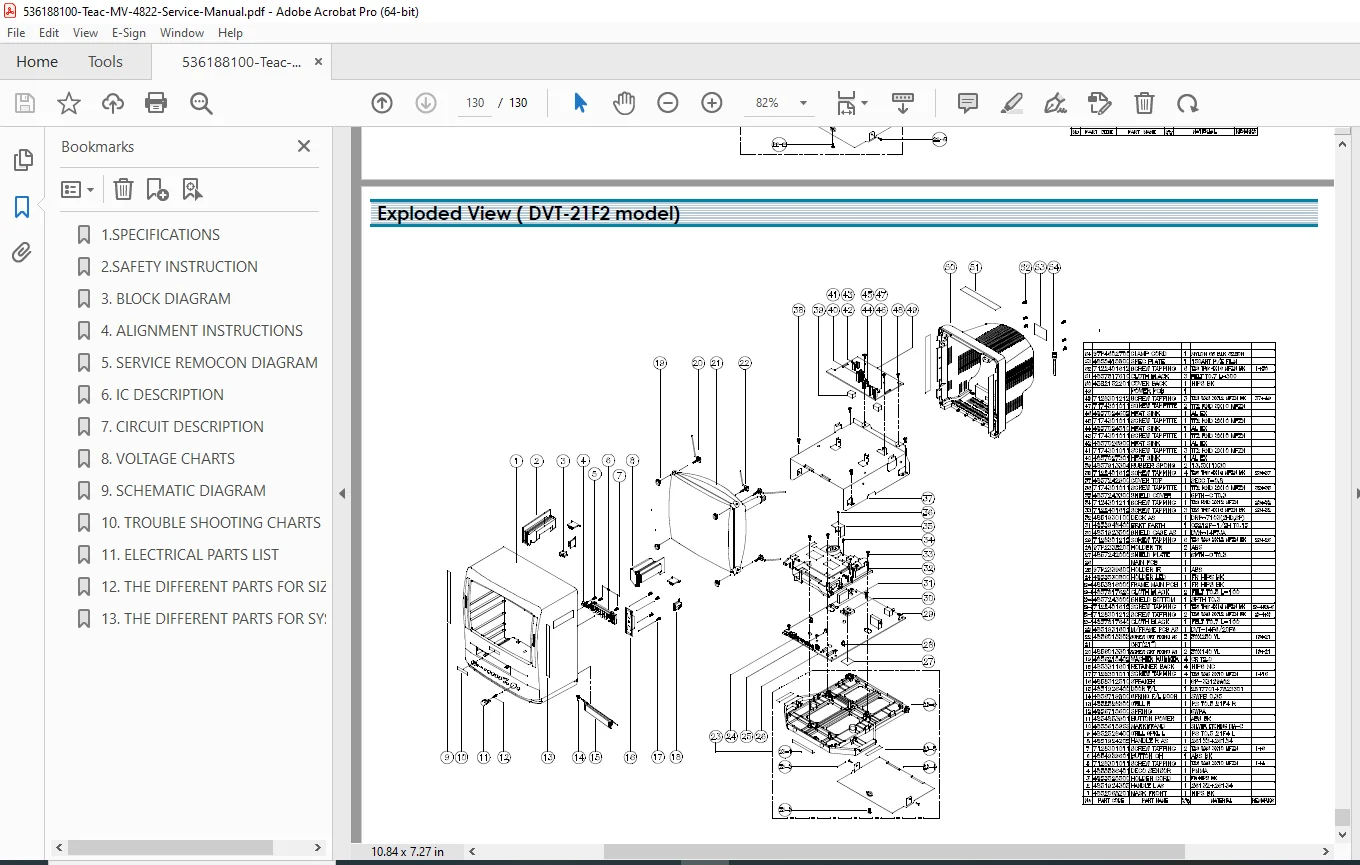Image resolution: width=1360 pixels, height=865 pixels.
Task: Switch to the Home tab
Action: [37, 62]
